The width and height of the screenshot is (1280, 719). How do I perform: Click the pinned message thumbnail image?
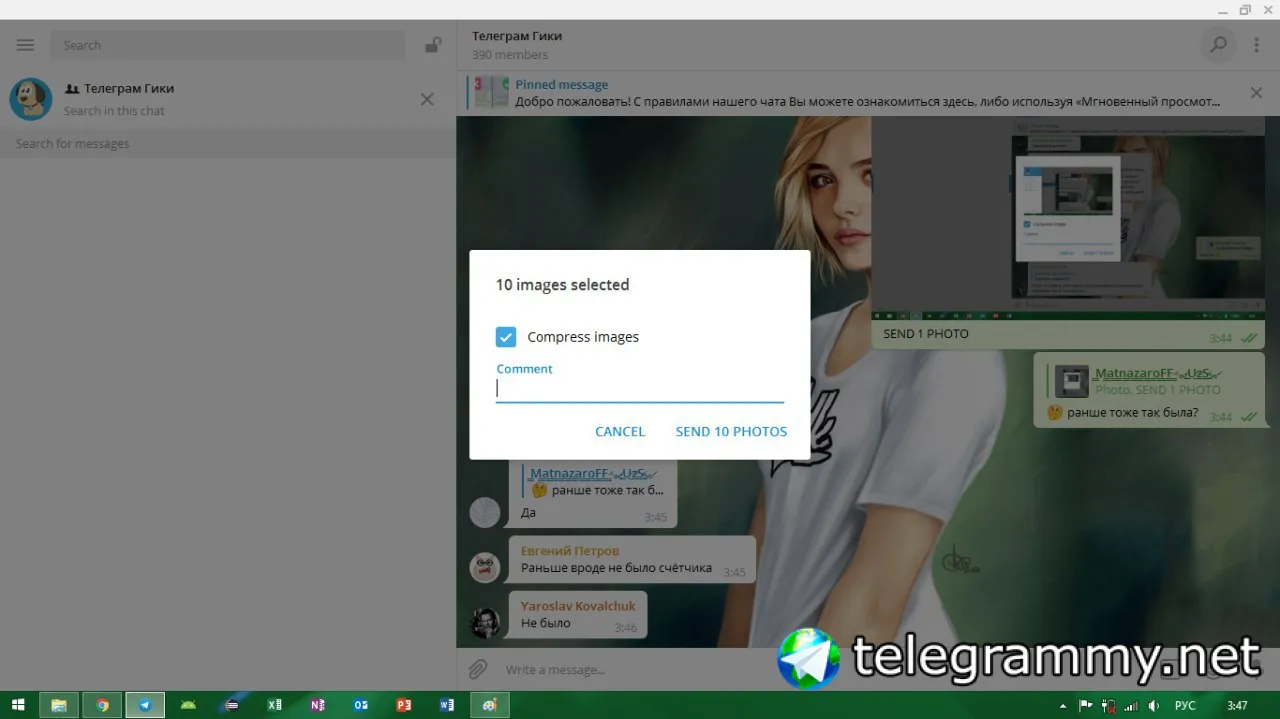click(491, 93)
